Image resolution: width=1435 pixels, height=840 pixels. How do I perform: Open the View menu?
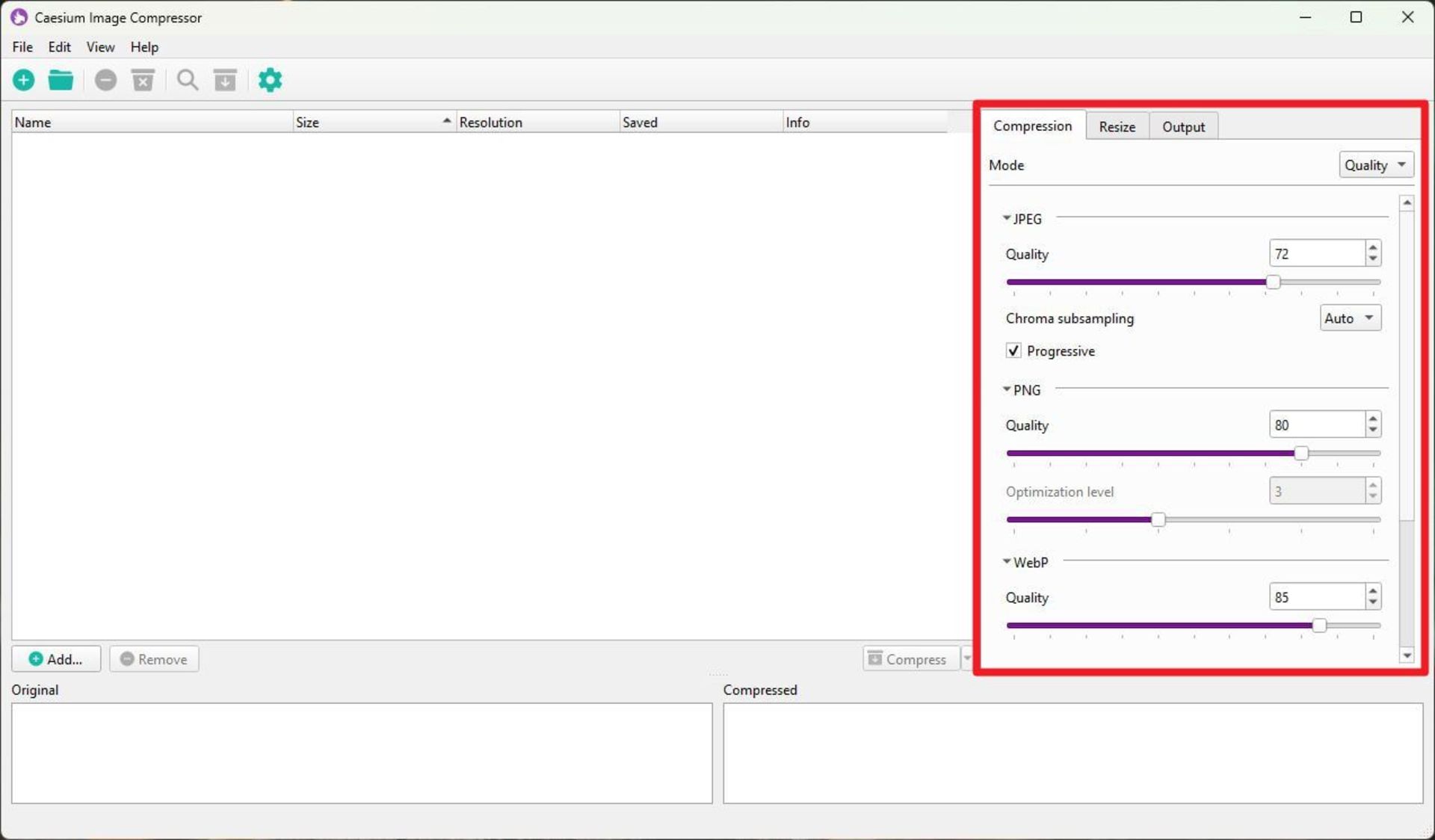[100, 47]
